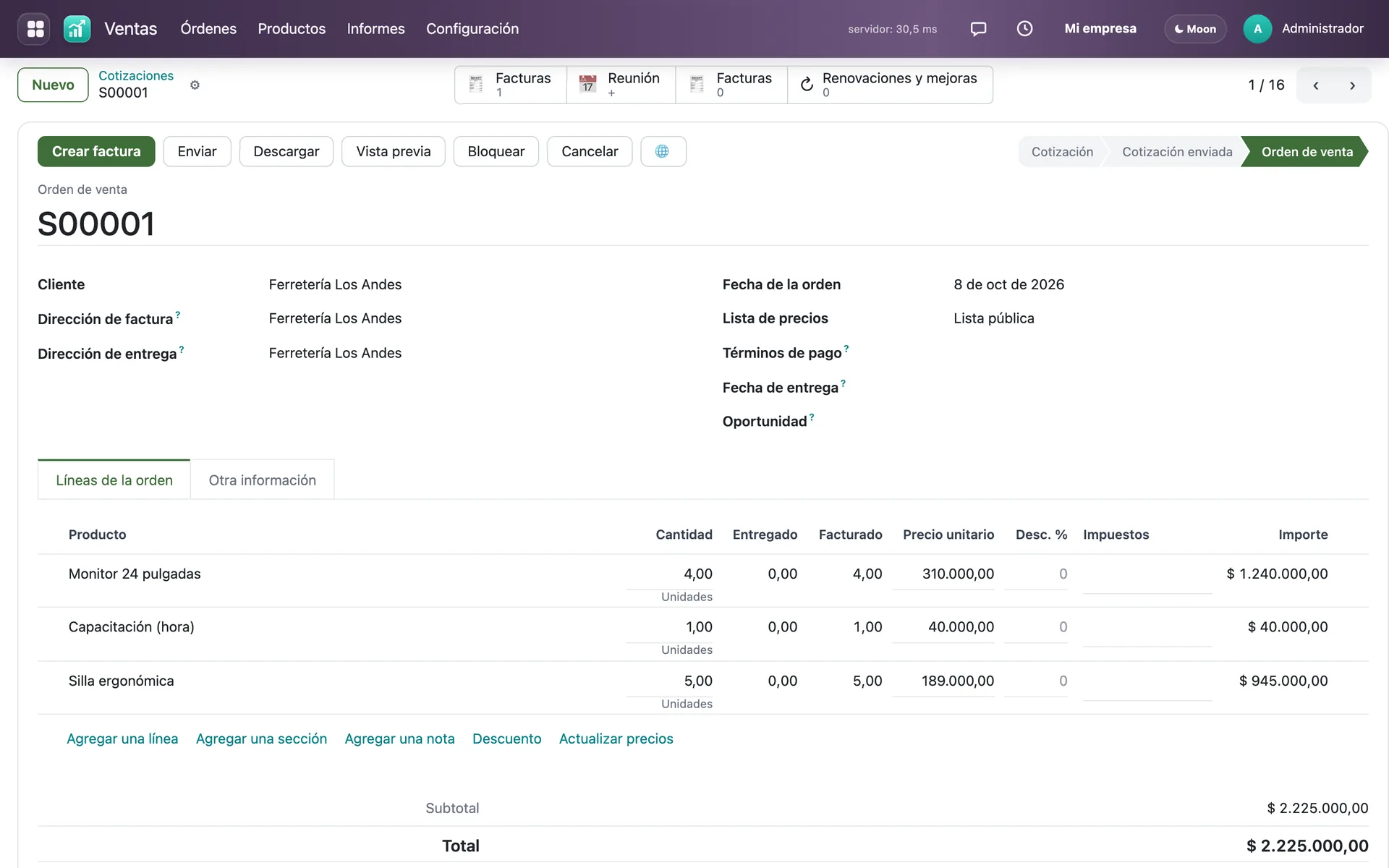Click the Ventas app chart icon
This screenshot has height=868, width=1389.
click(77, 29)
